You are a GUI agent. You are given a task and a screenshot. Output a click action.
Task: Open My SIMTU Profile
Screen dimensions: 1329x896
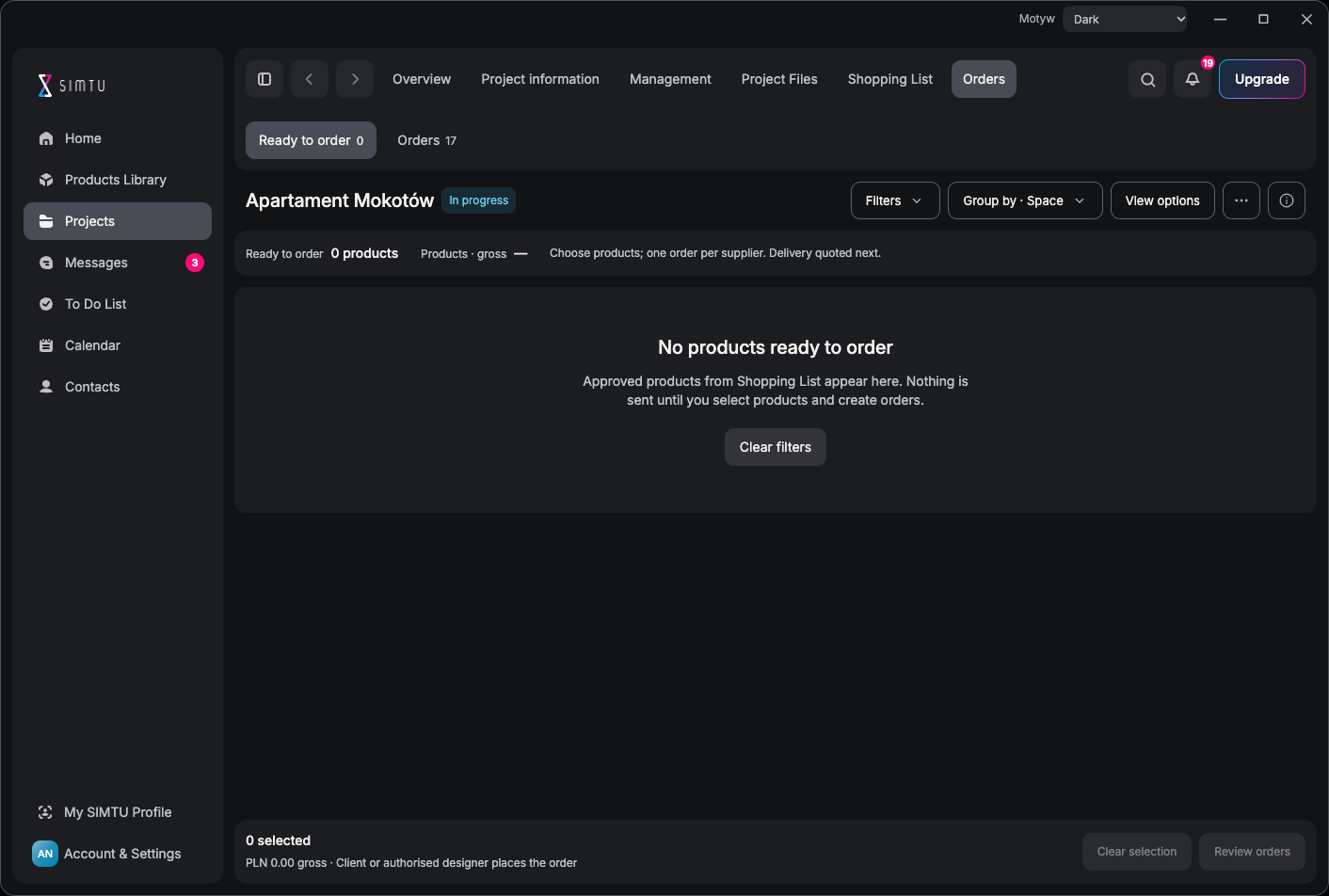coord(118,812)
